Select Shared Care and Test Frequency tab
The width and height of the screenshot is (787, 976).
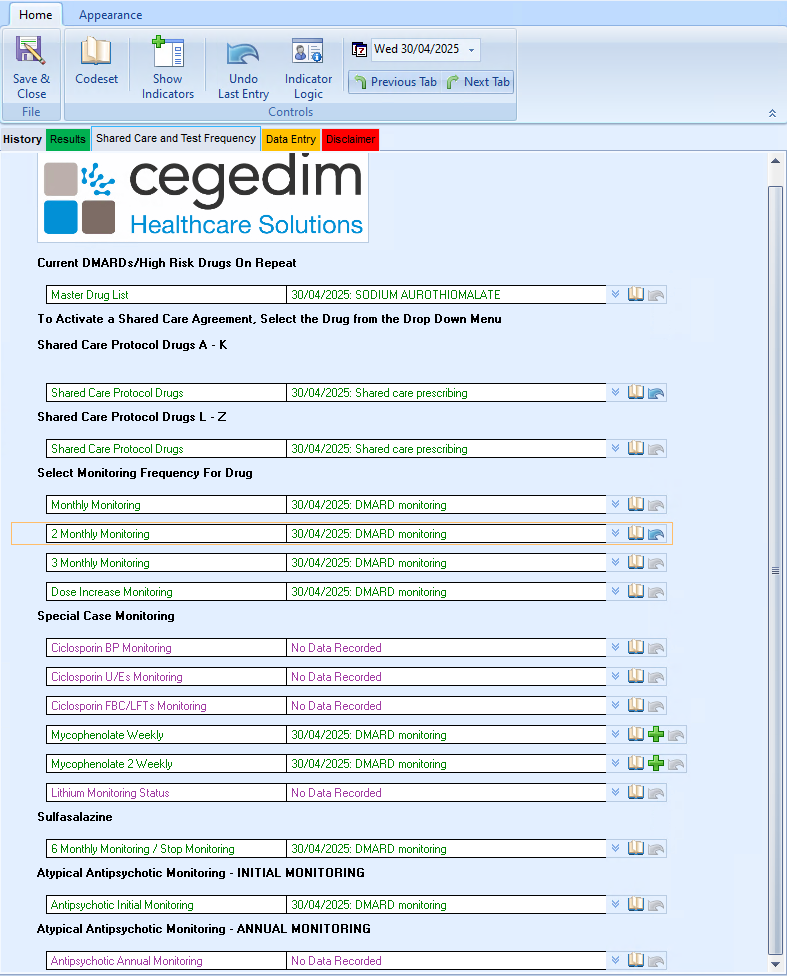(x=176, y=138)
